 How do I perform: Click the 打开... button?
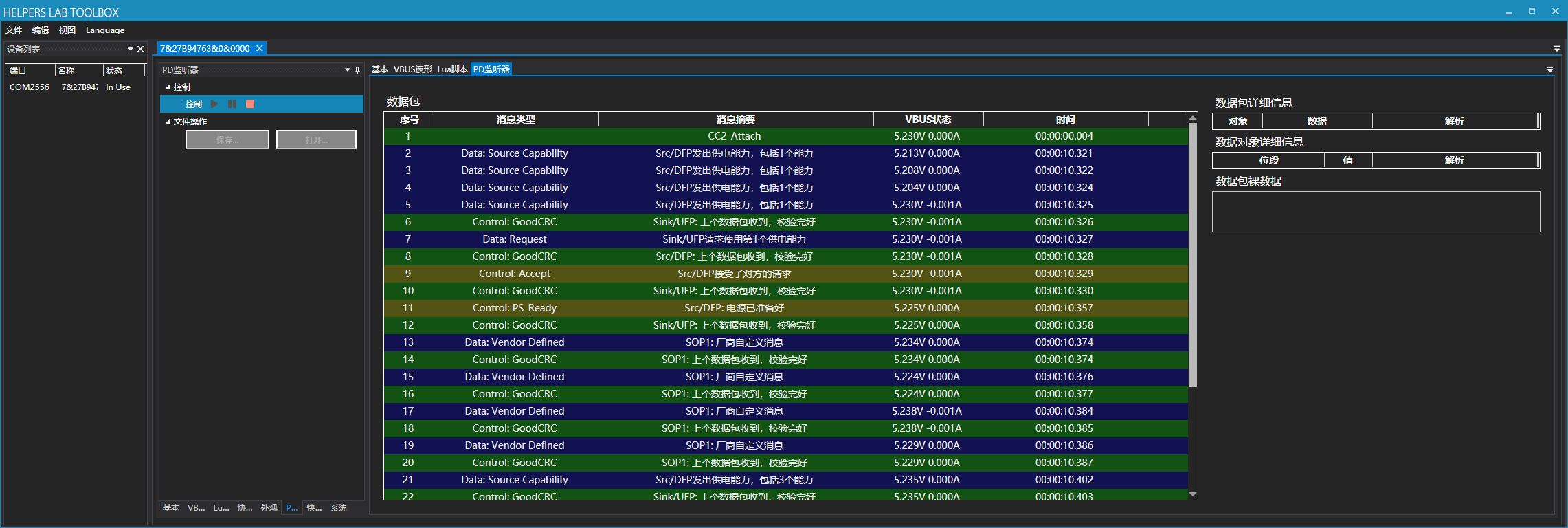[x=316, y=140]
